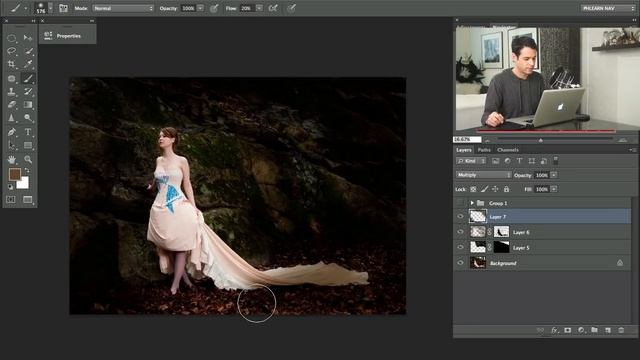This screenshot has height=360, width=640.
Task: Switch to the Channels tab
Action: point(508,150)
